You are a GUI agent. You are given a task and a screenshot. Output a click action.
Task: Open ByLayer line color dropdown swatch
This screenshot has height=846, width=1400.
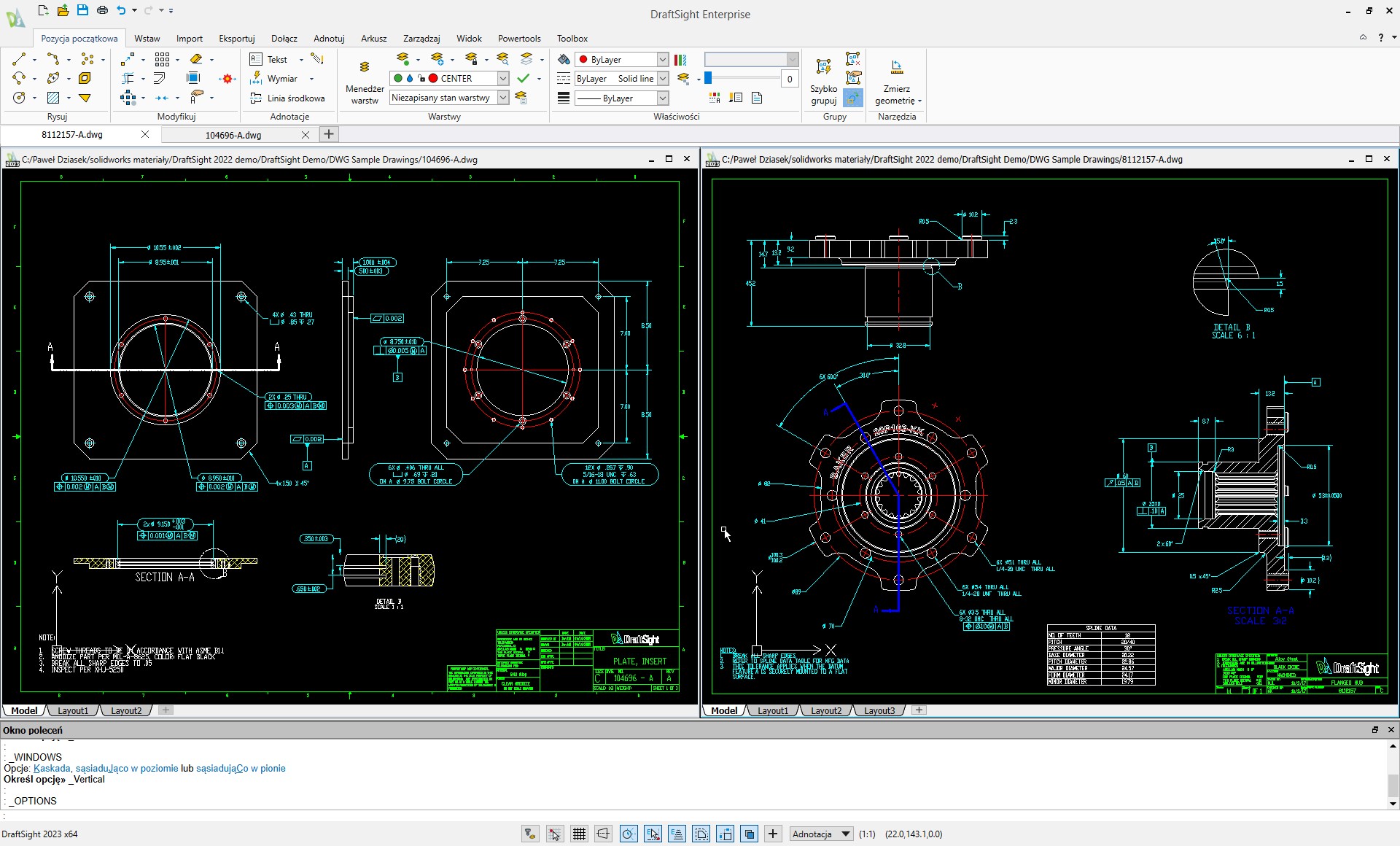(x=662, y=60)
